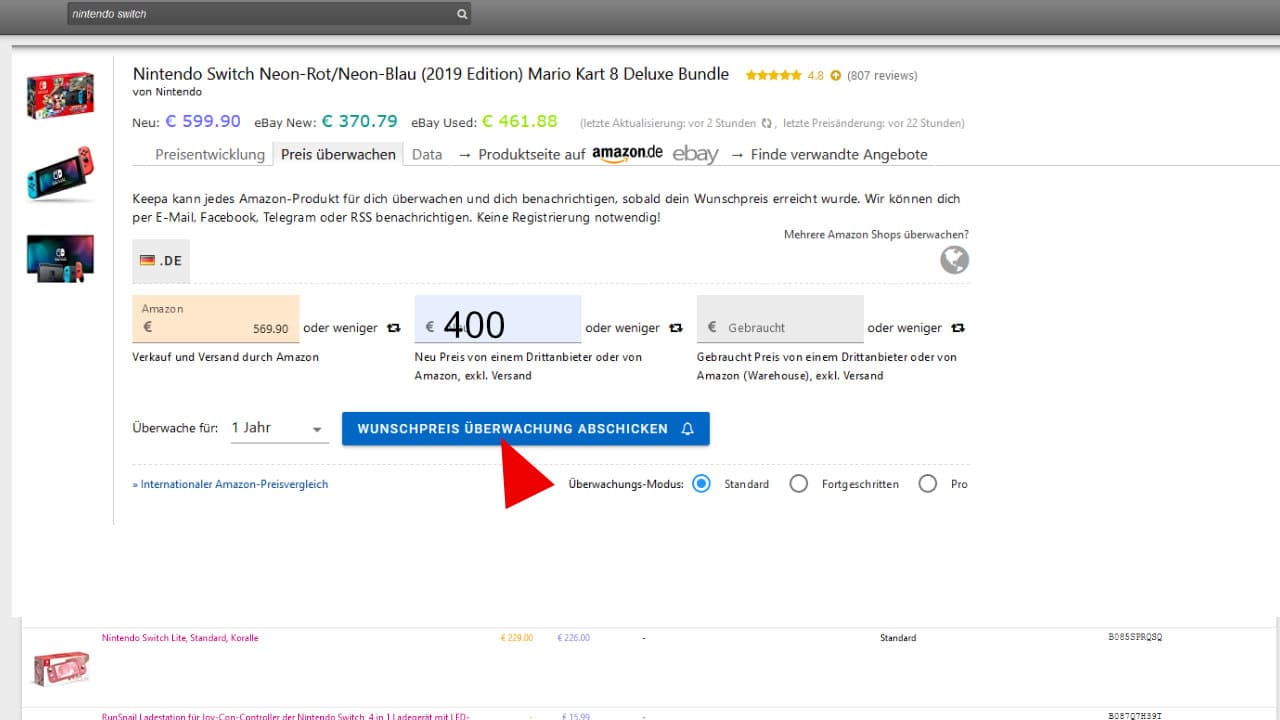
Task: Open the amazon.de product page logo
Action: click(627, 154)
